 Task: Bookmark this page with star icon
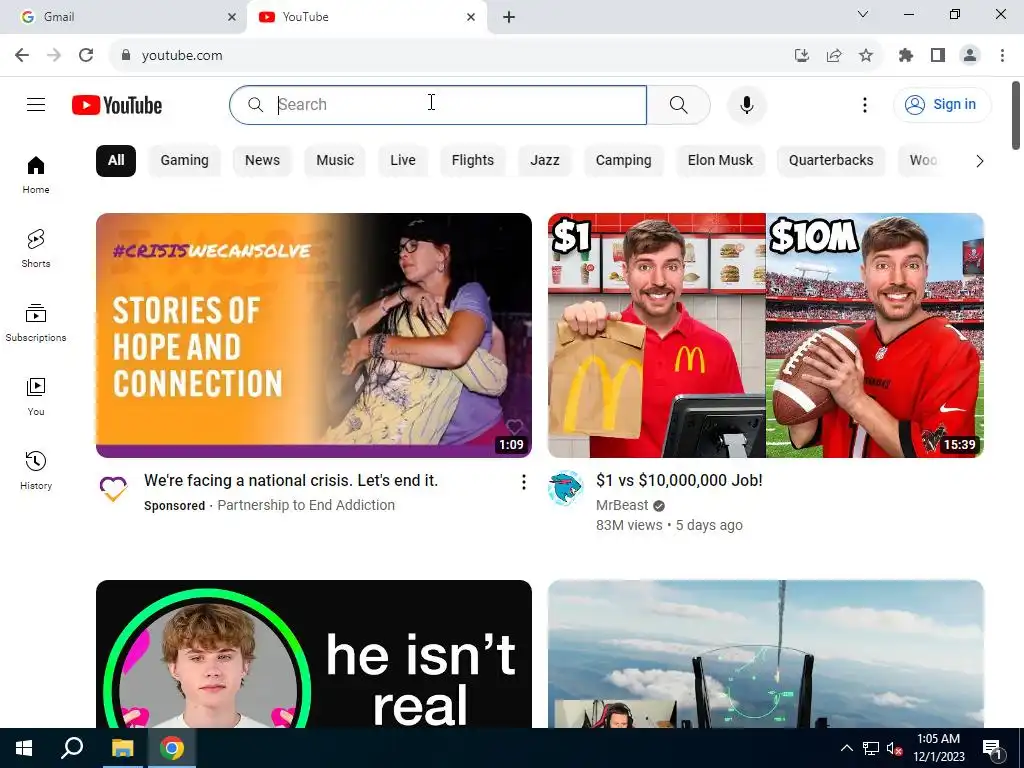866,55
